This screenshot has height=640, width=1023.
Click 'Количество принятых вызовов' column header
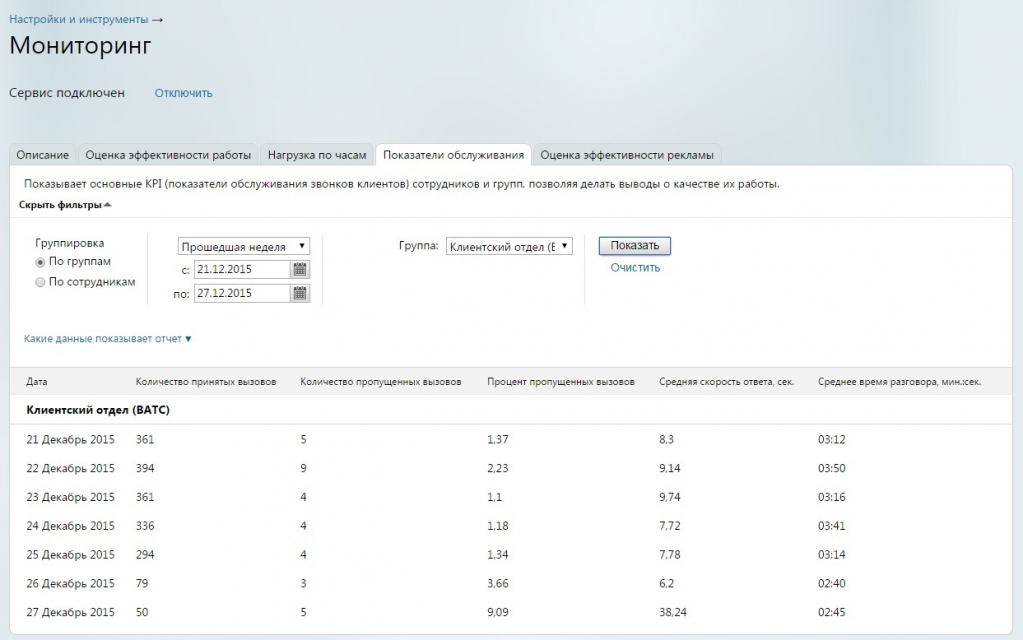(x=206, y=382)
